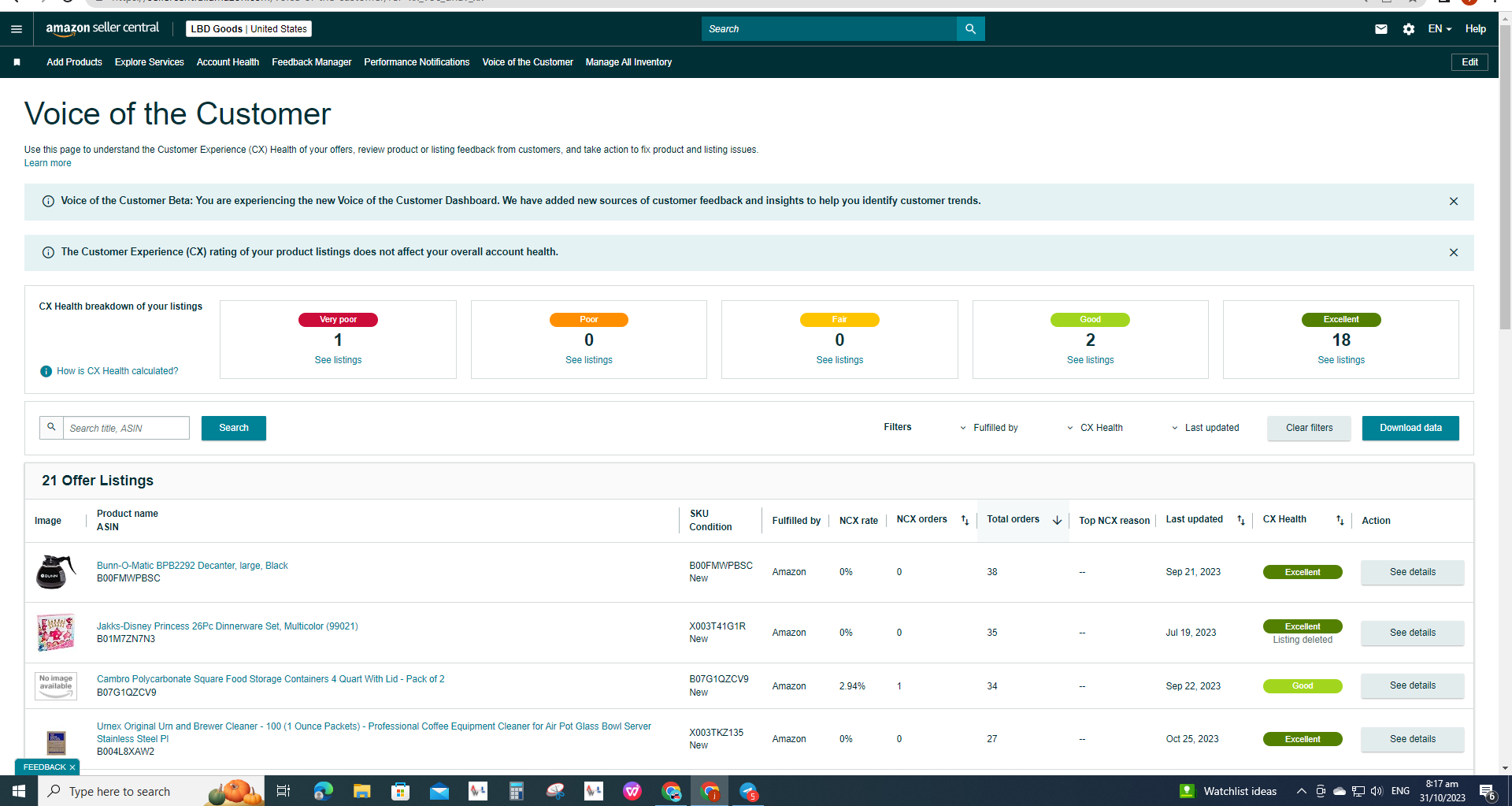
Task: Expand the Last updated filter dropdown
Action: click(1205, 428)
